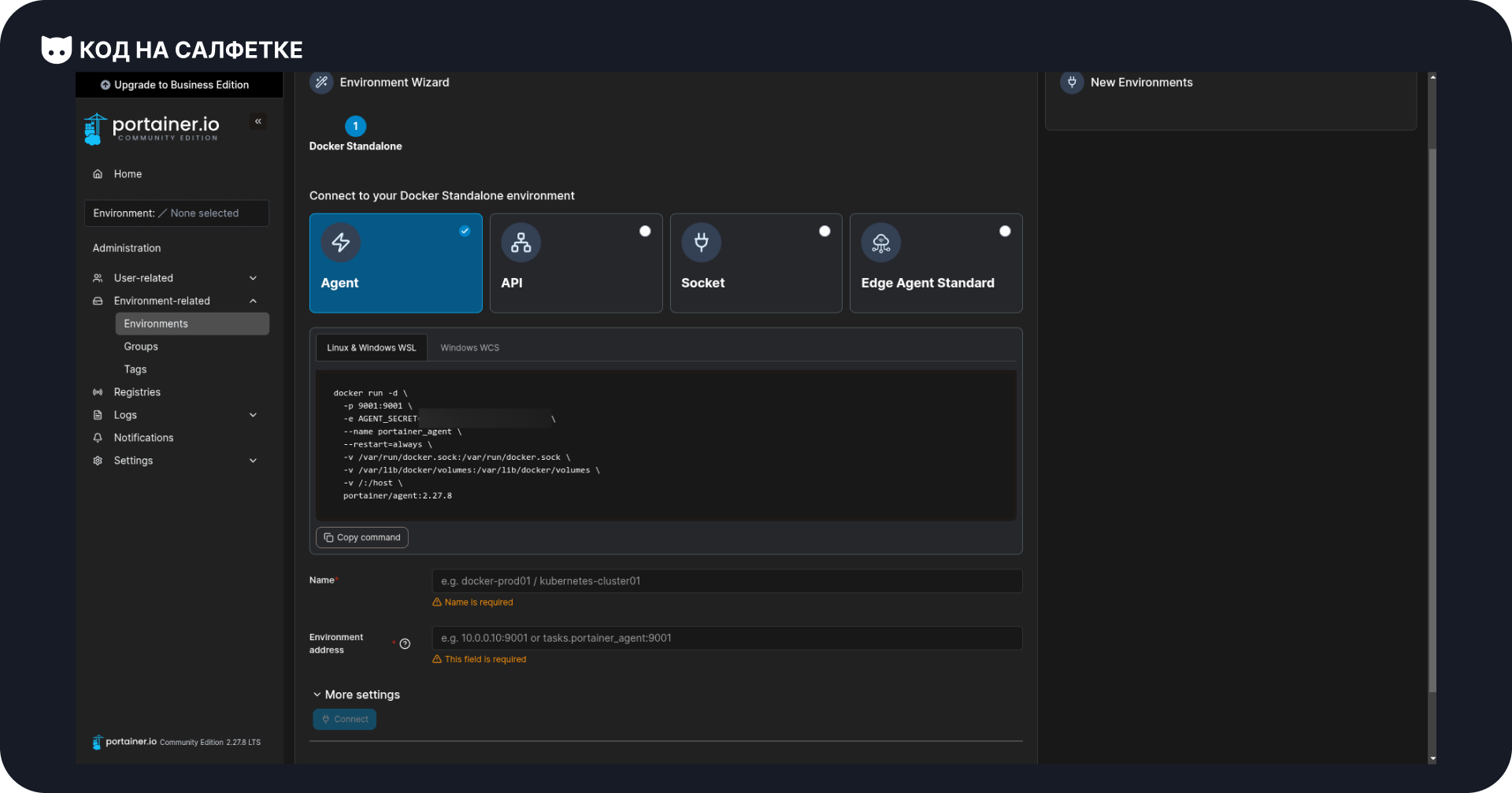Click the Settings gear icon
The image size is (1512, 793).
click(x=98, y=461)
